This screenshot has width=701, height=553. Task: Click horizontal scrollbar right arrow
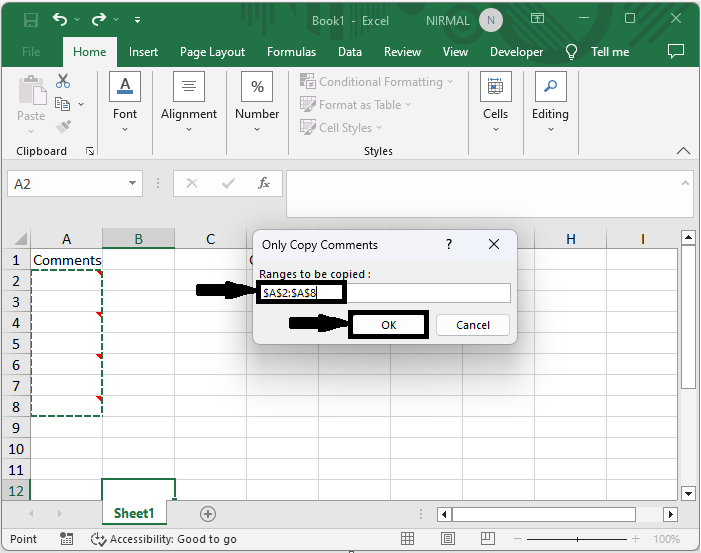pyautogui.click(x=670, y=514)
